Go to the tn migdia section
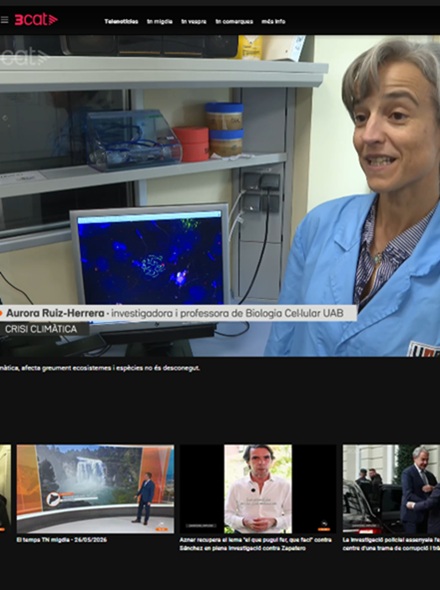440x590 pixels. (x=160, y=21)
